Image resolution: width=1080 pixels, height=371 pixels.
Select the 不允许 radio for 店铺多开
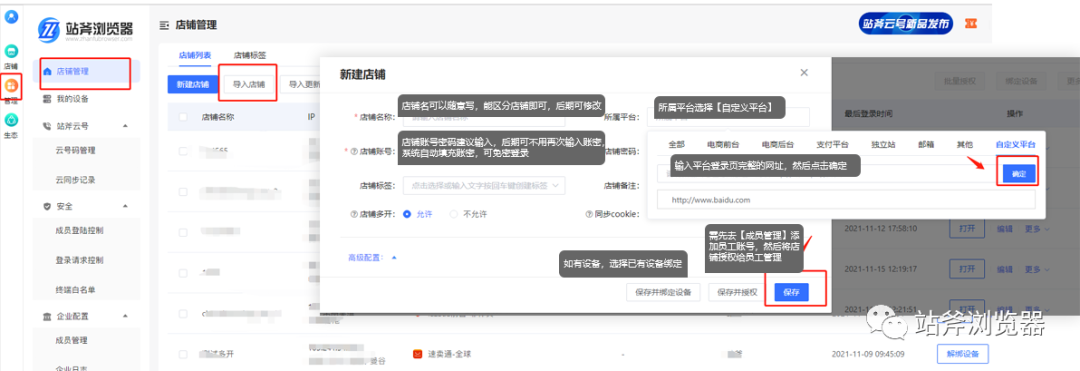[454, 214]
